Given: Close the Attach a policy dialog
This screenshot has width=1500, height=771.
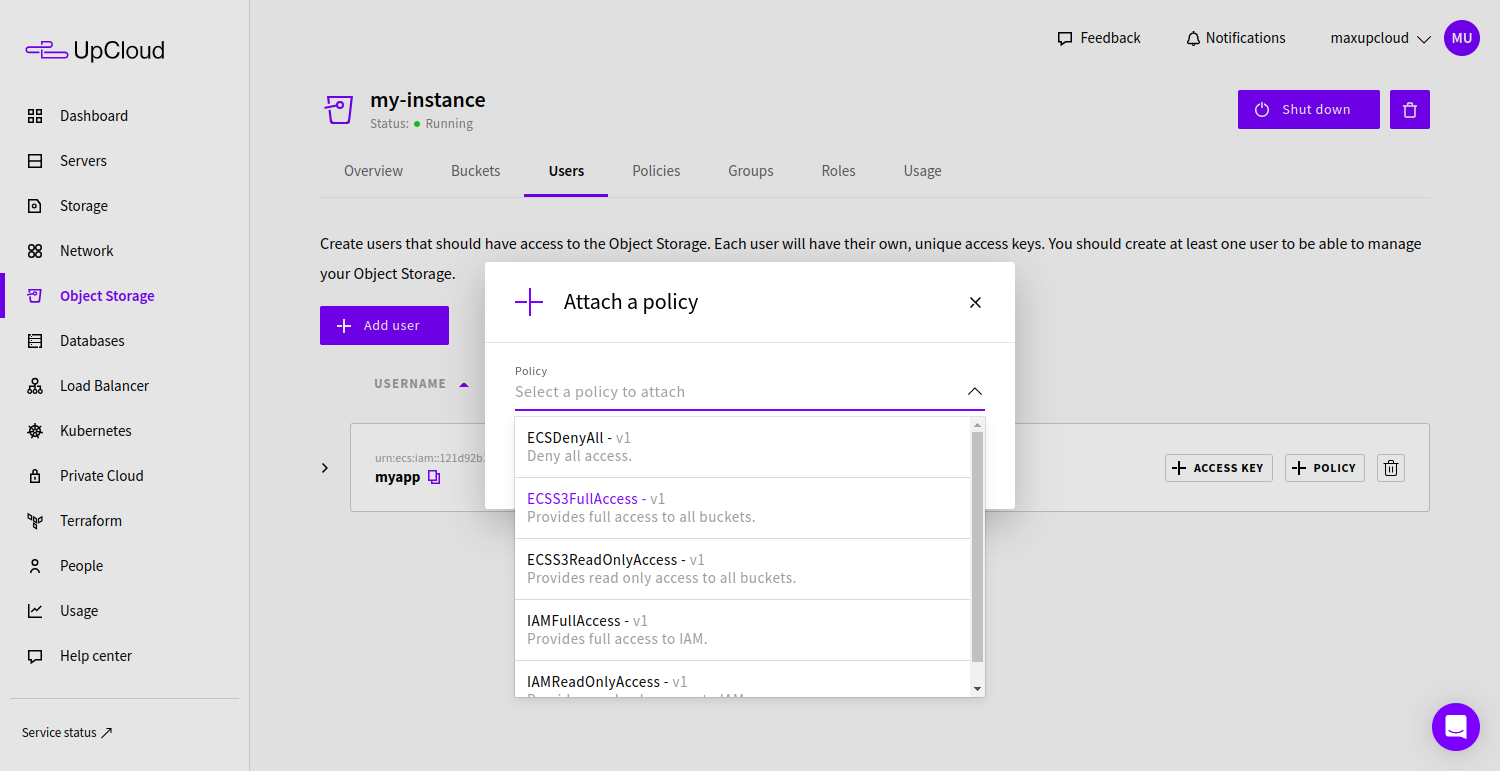Looking at the screenshot, I should 975,302.
